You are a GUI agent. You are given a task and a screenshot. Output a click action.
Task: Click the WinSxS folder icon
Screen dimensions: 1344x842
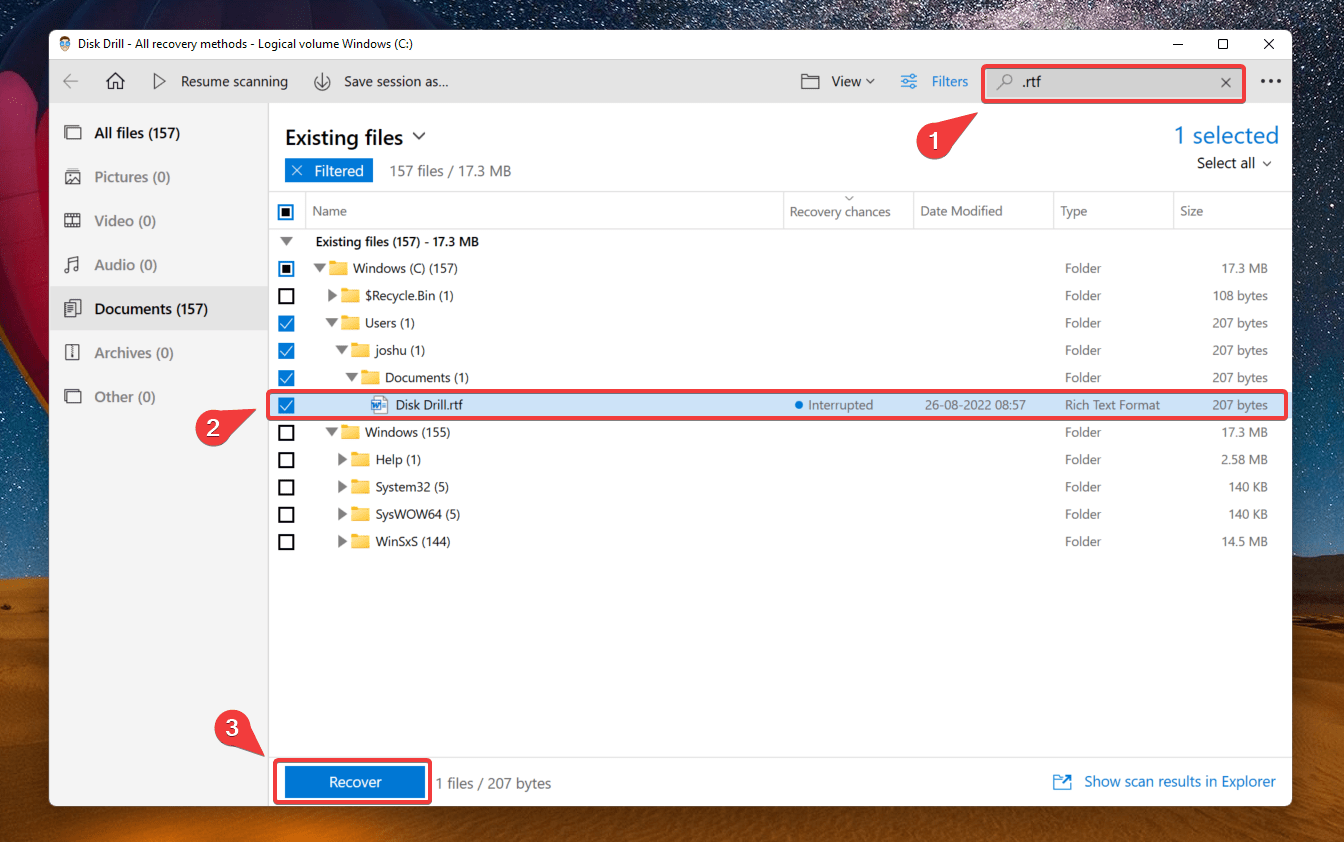pyautogui.click(x=360, y=542)
